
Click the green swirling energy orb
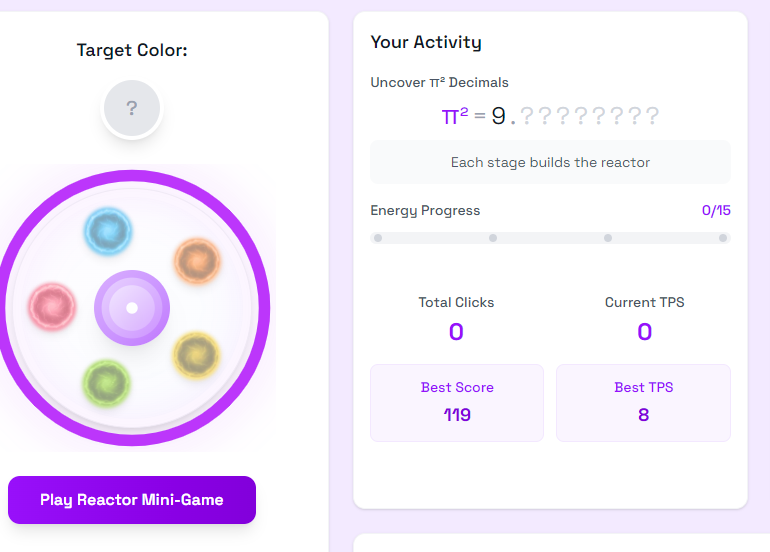coord(107,384)
